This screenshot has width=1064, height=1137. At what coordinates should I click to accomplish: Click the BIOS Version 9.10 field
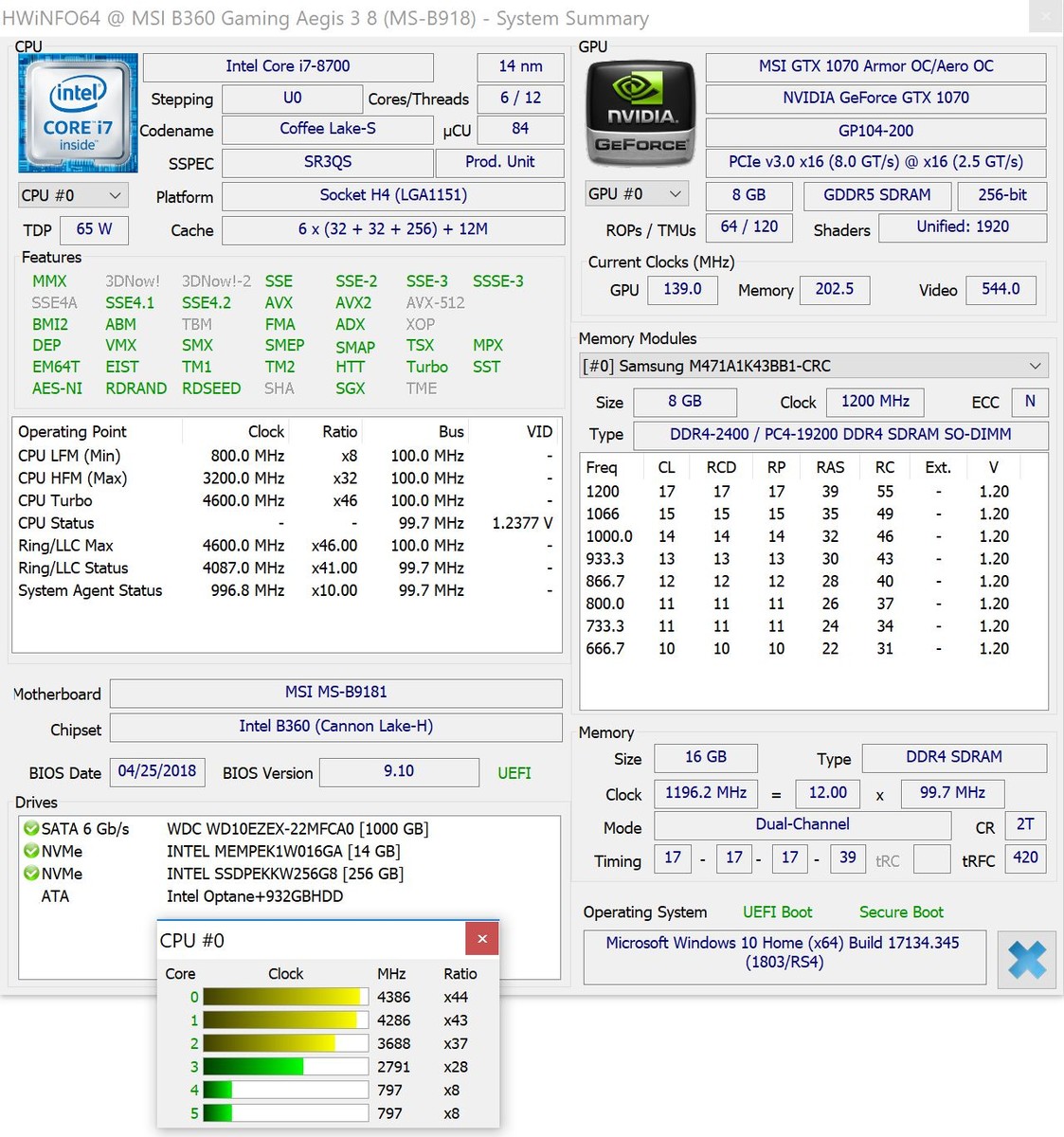(399, 772)
